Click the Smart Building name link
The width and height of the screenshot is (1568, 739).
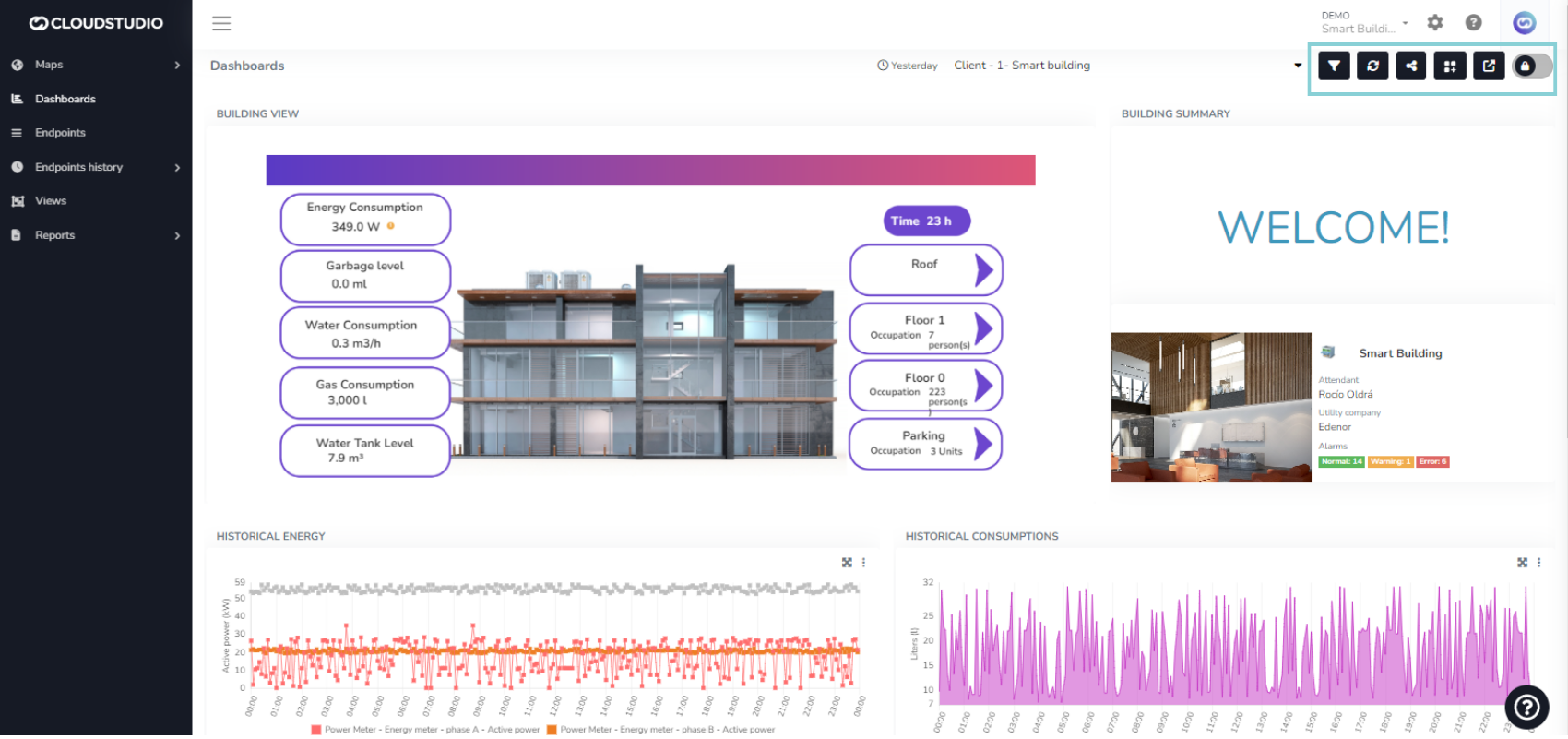tap(1400, 353)
